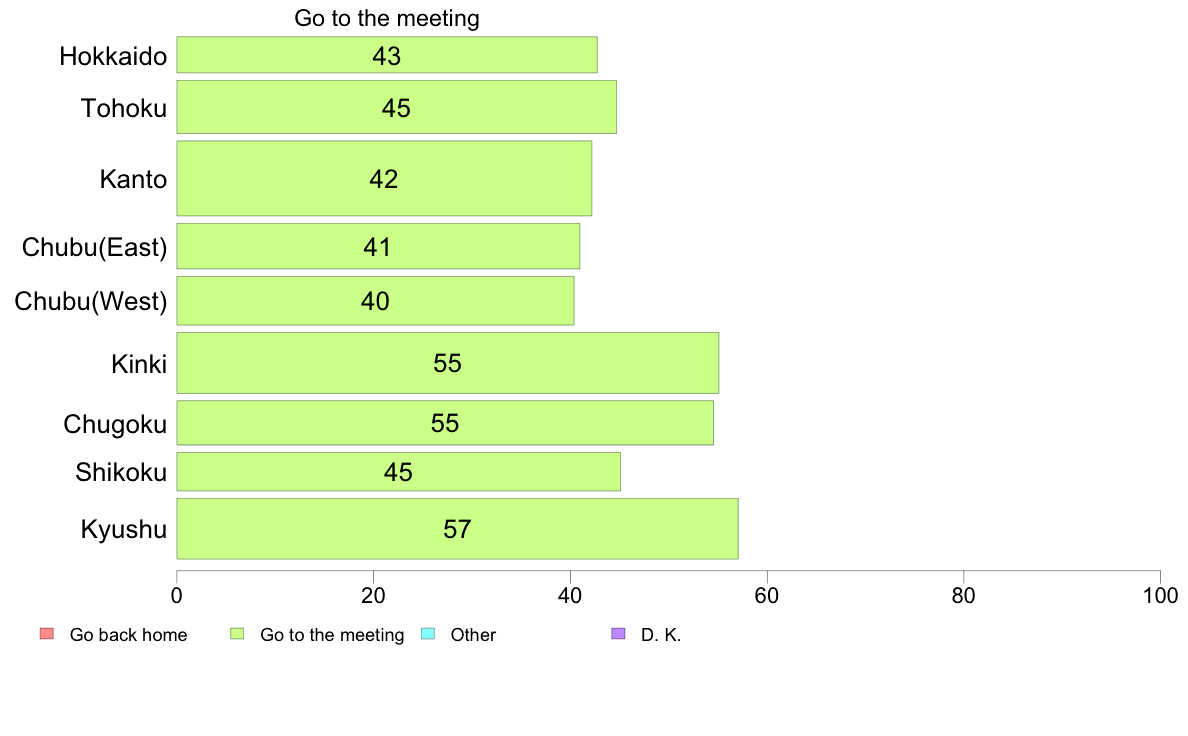Click the 0 axis tick label
Image resolution: width=1188 pixels, height=736 pixels.
coord(177,596)
